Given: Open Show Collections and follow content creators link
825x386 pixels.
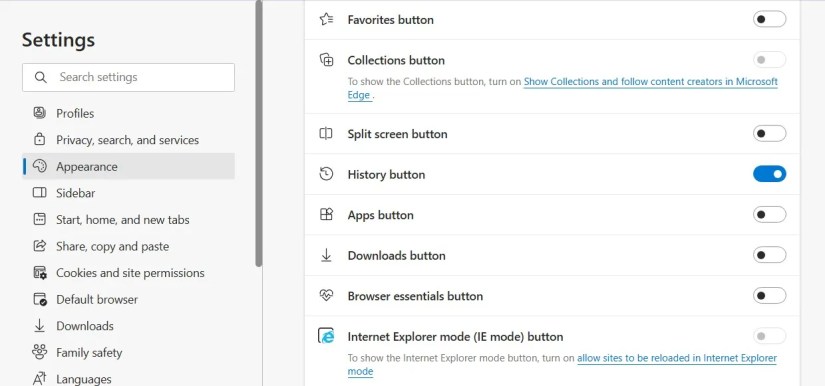Looking at the screenshot, I should coord(650,82).
